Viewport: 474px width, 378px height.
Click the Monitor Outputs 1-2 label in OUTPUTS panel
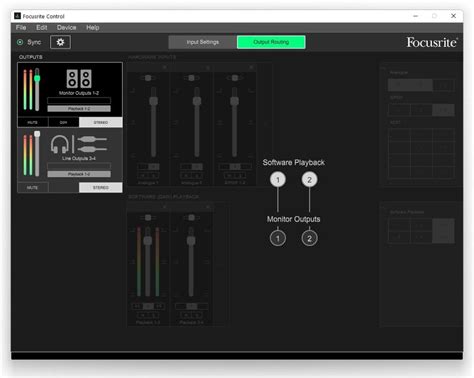[x=79, y=93]
